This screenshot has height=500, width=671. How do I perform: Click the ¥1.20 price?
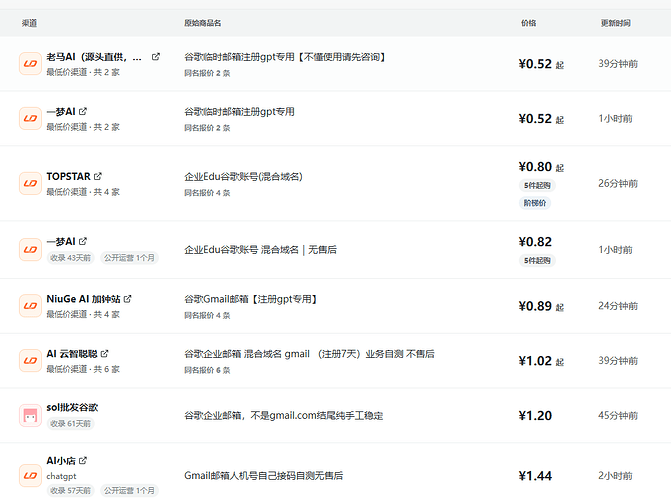pos(535,416)
